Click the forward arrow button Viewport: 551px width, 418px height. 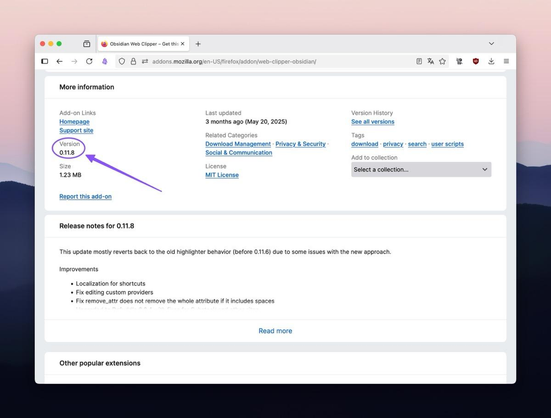[x=74, y=61]
